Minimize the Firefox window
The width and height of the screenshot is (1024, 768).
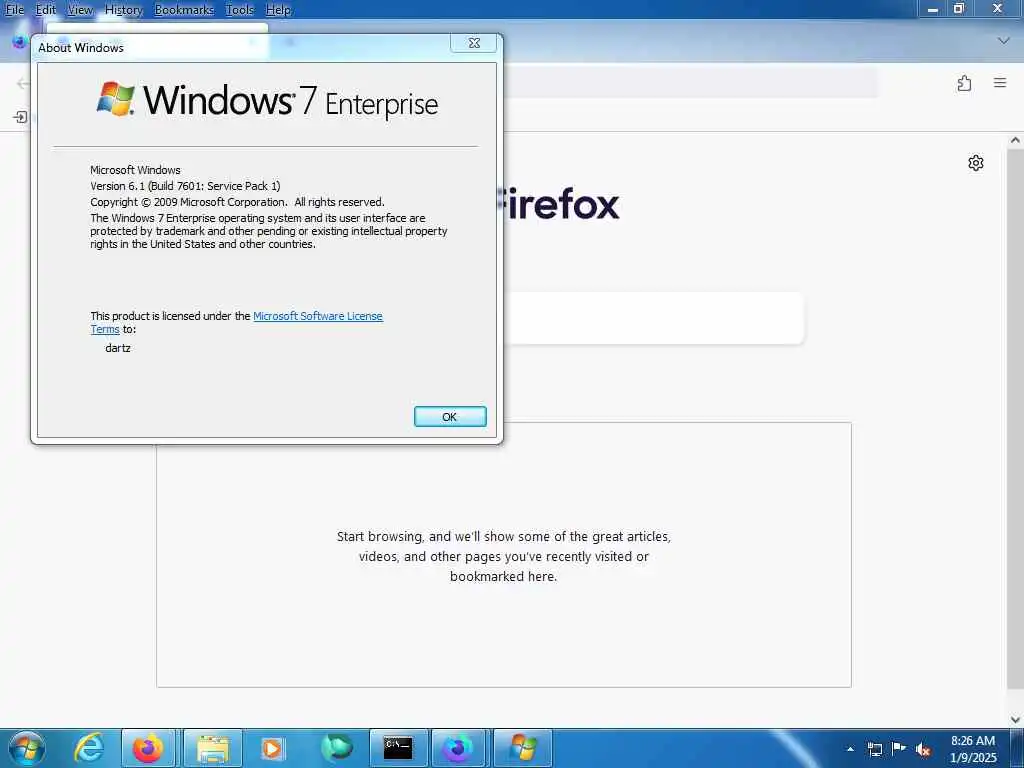933,9
